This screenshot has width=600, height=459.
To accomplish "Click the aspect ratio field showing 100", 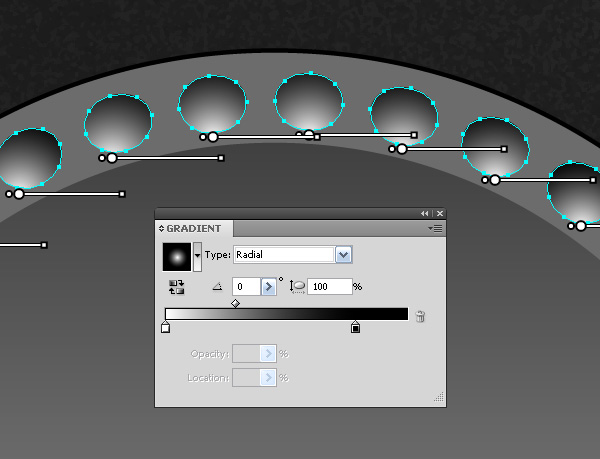I will (329, 286).
